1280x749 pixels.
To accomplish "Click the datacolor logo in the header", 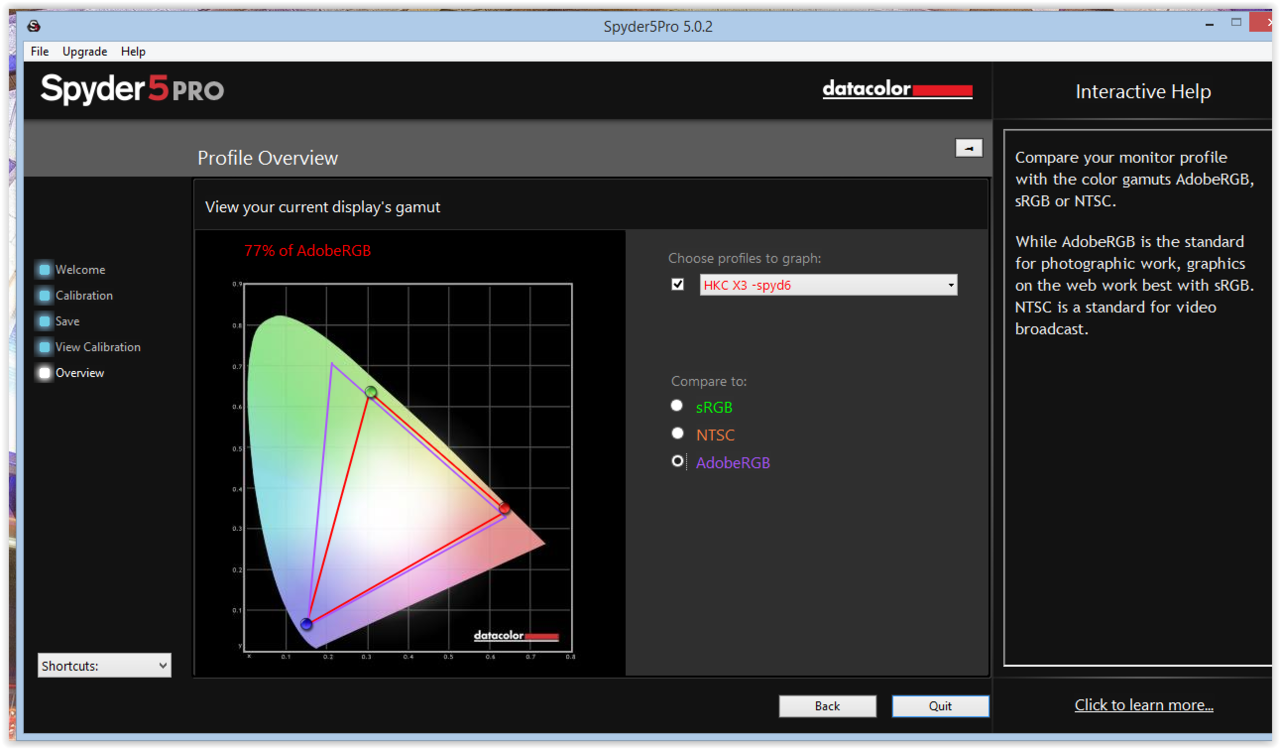I will [897, 90].
